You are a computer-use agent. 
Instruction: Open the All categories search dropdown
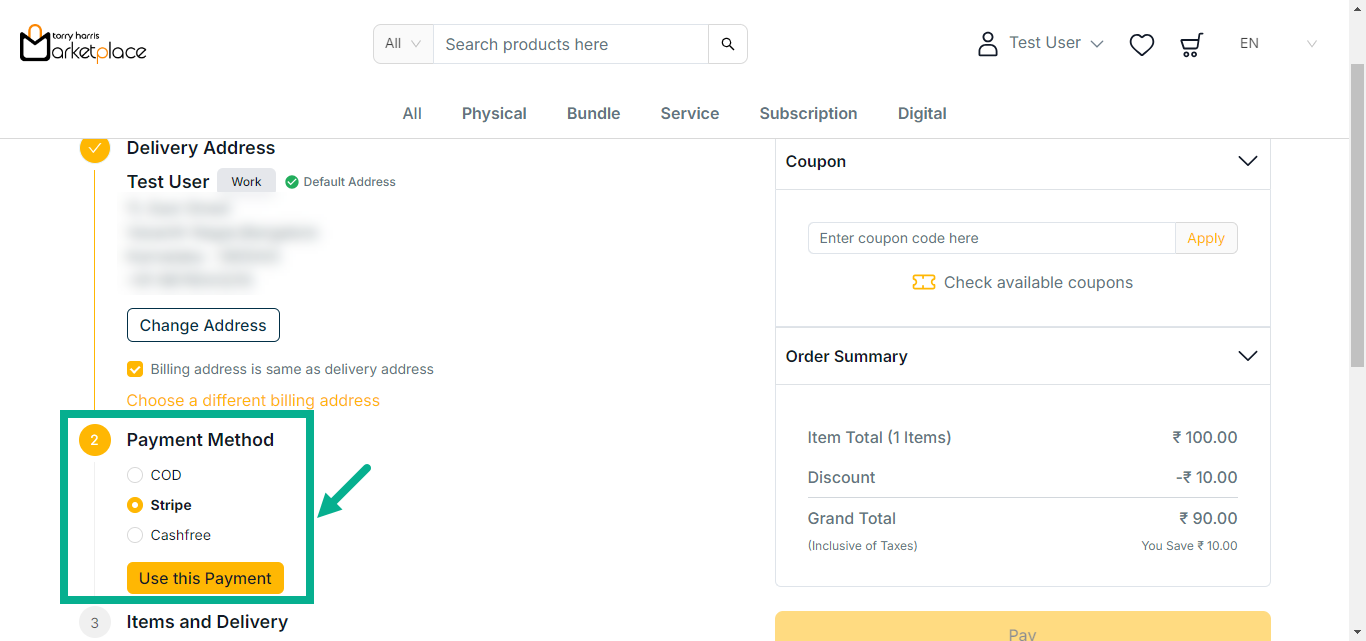pyautogui.click(x=403, y=44)
